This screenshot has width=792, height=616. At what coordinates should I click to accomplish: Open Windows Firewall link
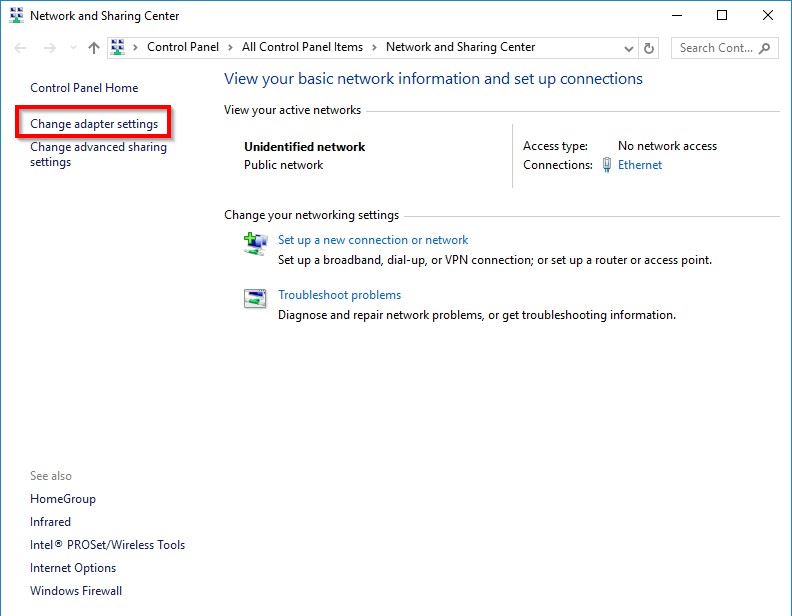coord(76,591)
